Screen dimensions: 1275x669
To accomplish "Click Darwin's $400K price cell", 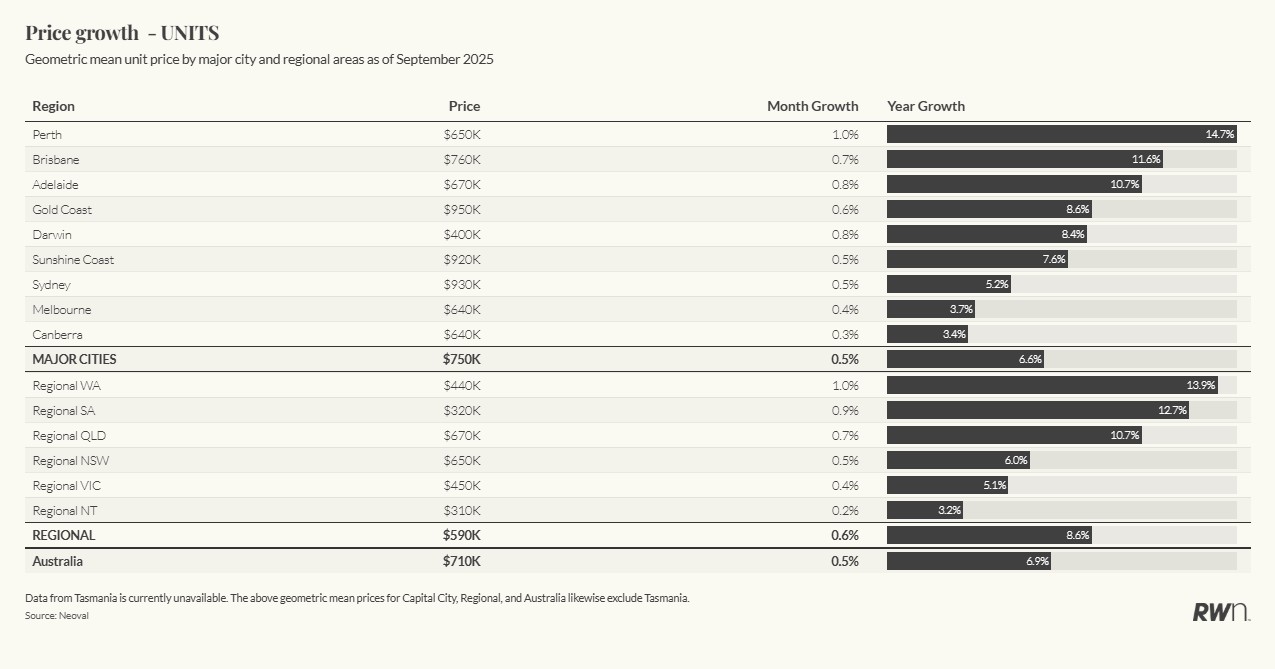I will [462, 235].
